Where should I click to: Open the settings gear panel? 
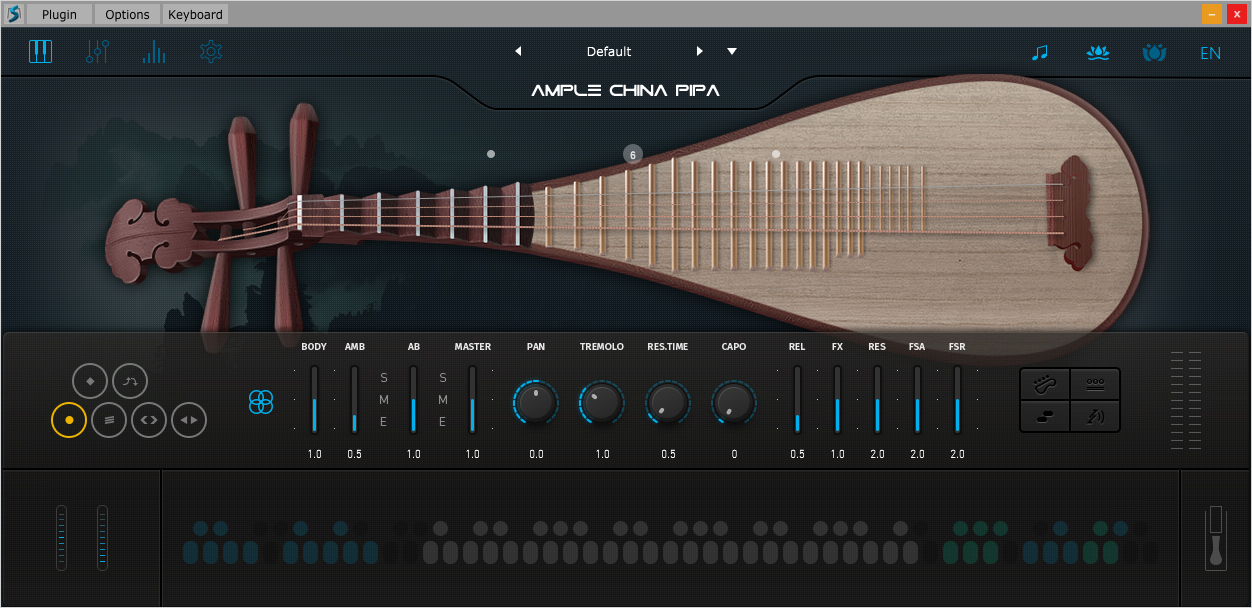click(211, 51)
